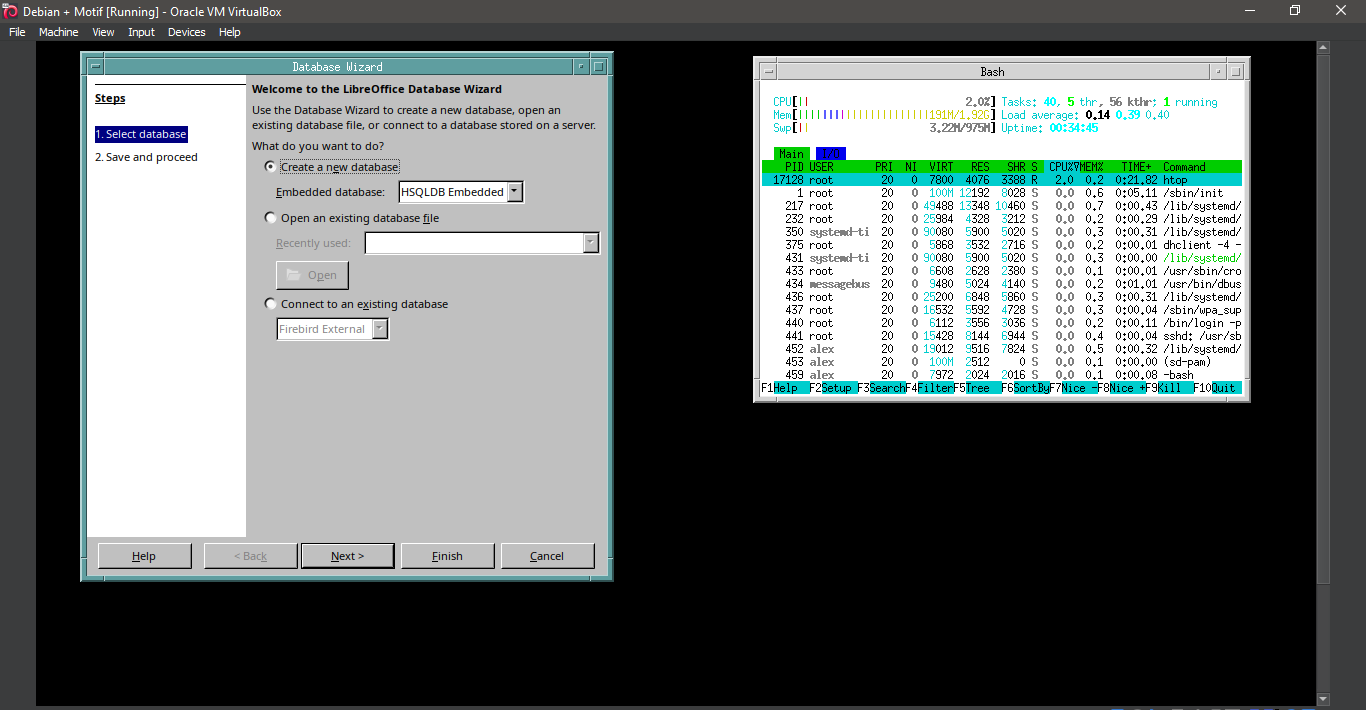Click F4 Filter in htop
This screenshot has width=1366, height=710.
(x=930, y=388)
